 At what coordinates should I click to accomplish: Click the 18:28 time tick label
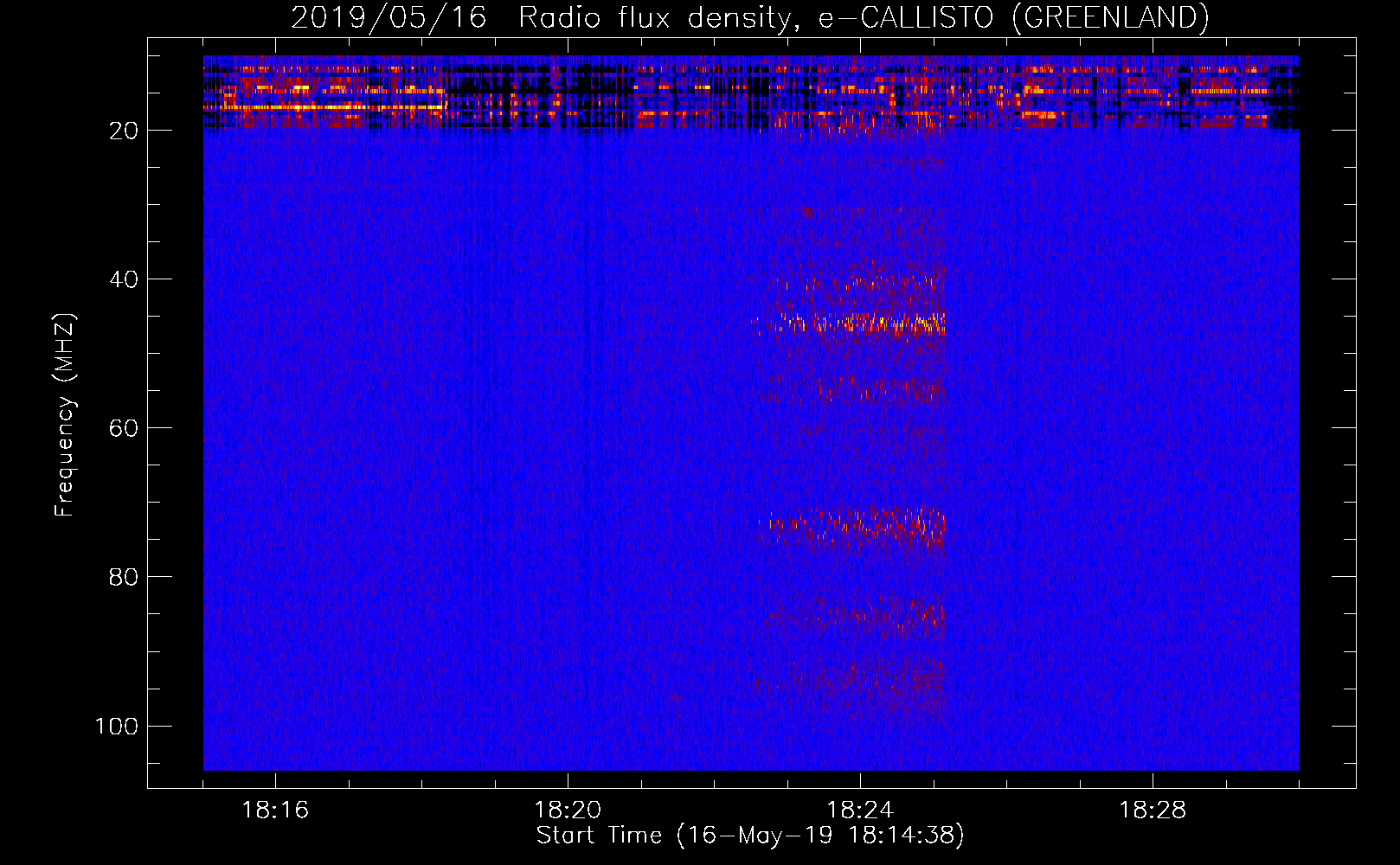coord(1153,811)
